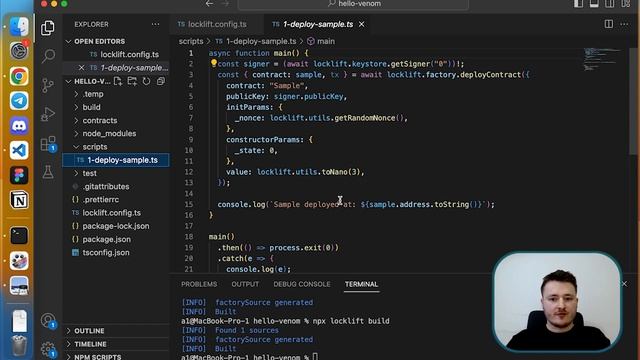Open the Testing flask view
Viewport: 640px width, 360px height.
click(48, 172)
